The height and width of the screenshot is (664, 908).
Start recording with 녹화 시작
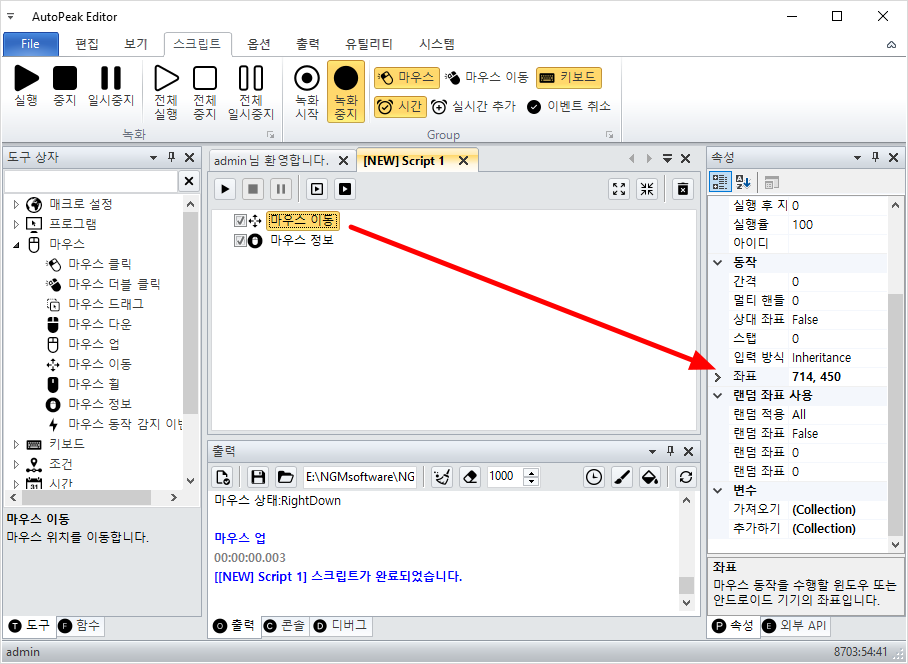tap(307, 93)
